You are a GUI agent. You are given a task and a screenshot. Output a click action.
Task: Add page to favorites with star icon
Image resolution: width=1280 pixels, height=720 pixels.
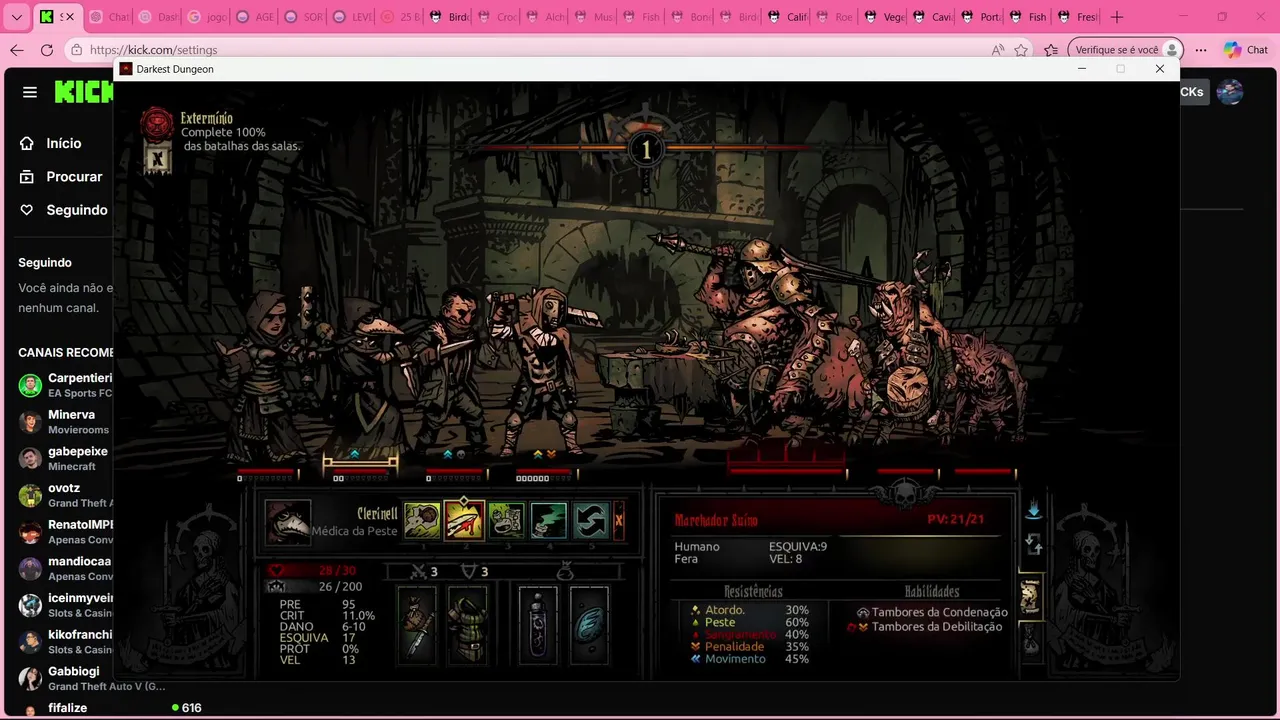pos(1021,50)
